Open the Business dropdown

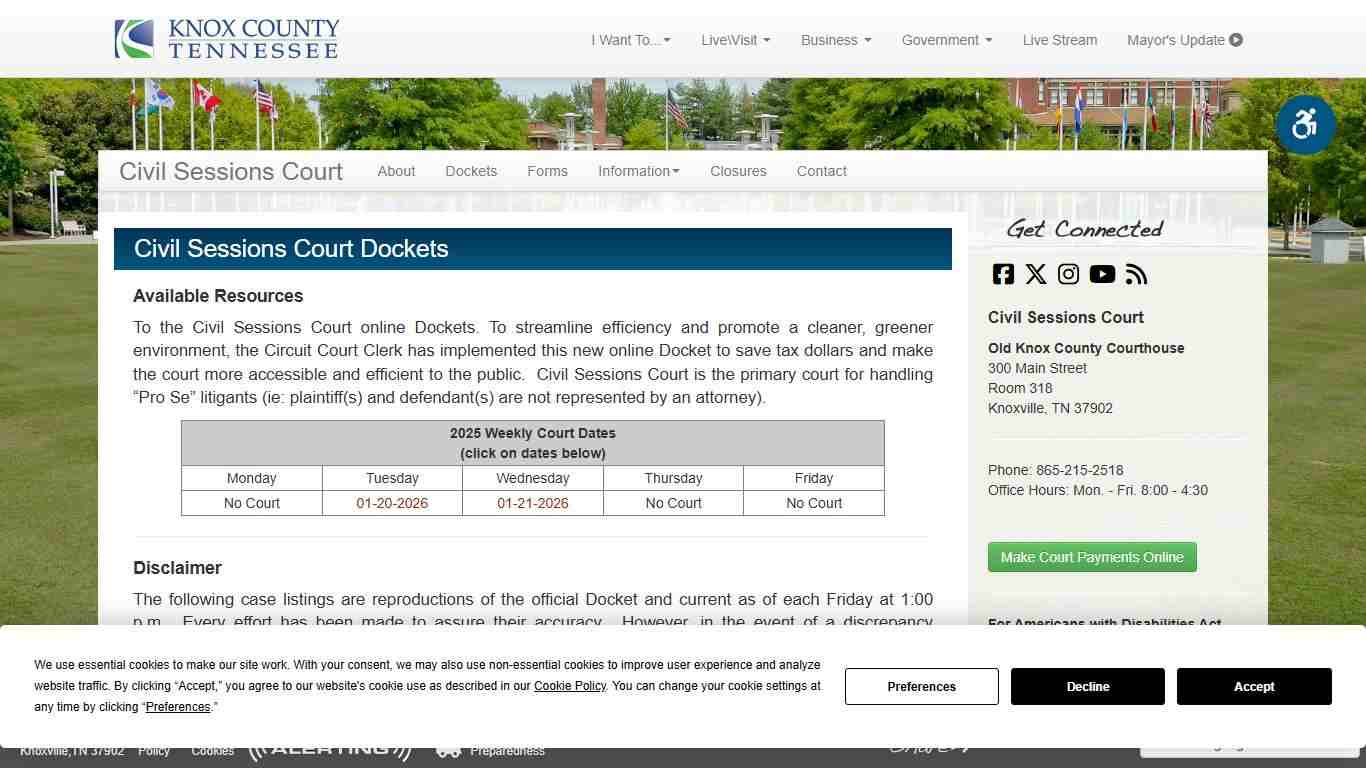point(835,40)
